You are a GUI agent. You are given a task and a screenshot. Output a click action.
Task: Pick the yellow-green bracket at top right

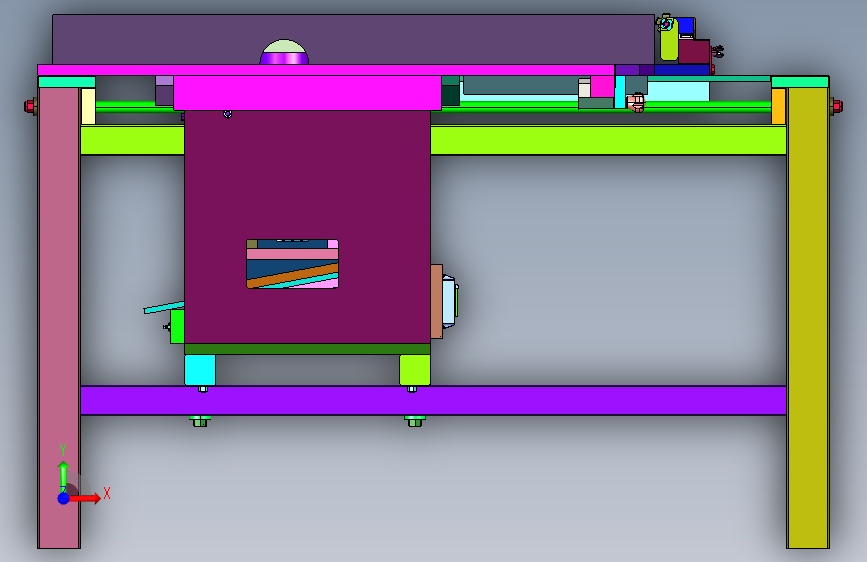tap(669, 40)
